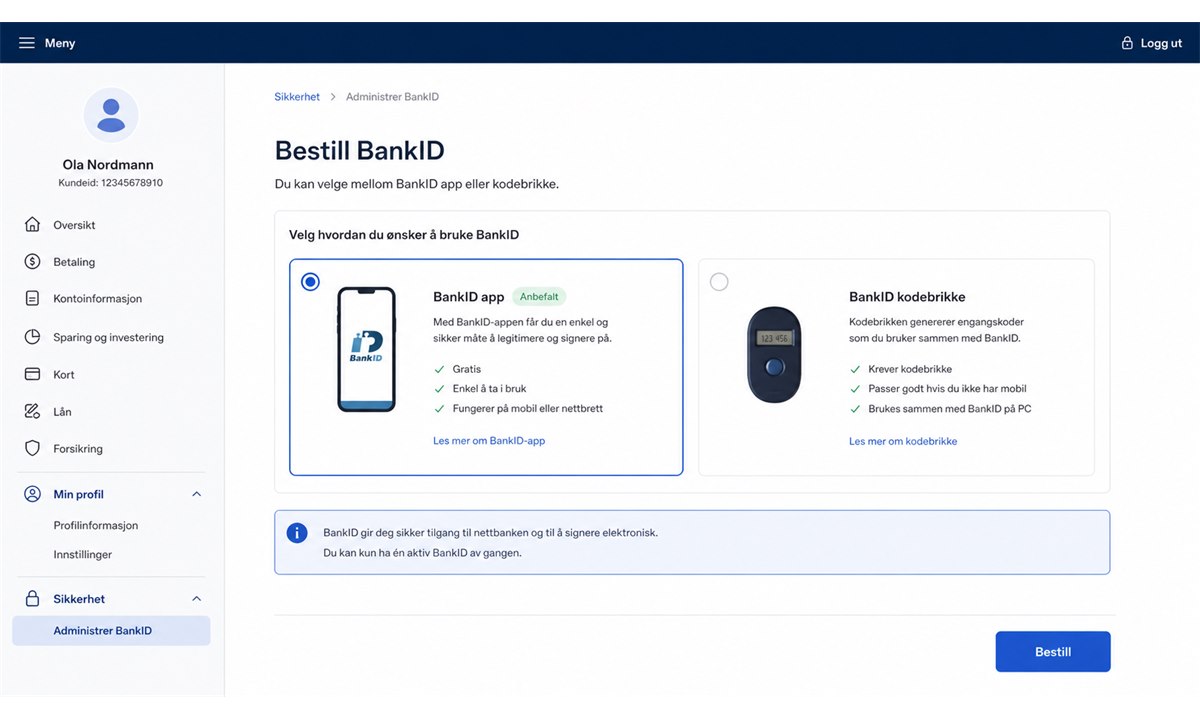1200x720 pixels.
Task: Go to Sikkerhet in the breadcrumb
Action: point(297,97)
